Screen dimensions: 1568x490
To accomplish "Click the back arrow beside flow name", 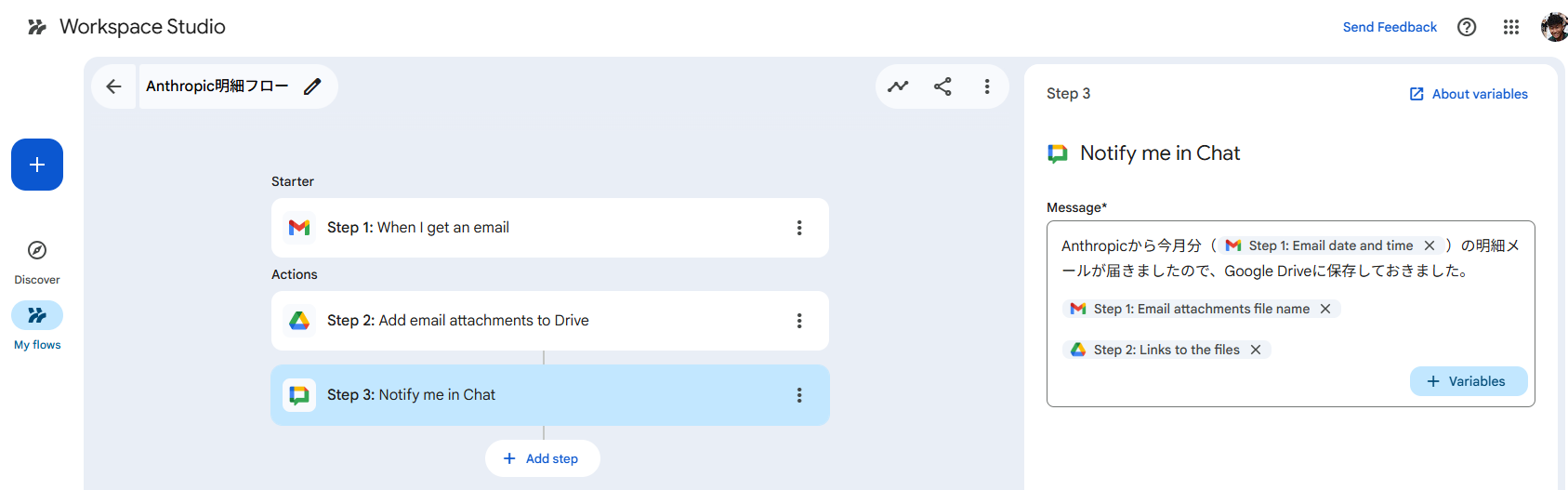I will 113,86.
